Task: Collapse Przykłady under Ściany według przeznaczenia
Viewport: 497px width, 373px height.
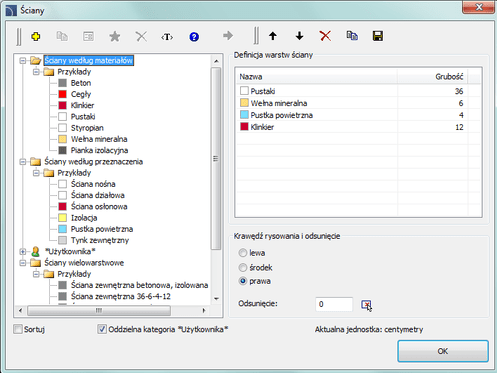Action: [x=36, y=173]
